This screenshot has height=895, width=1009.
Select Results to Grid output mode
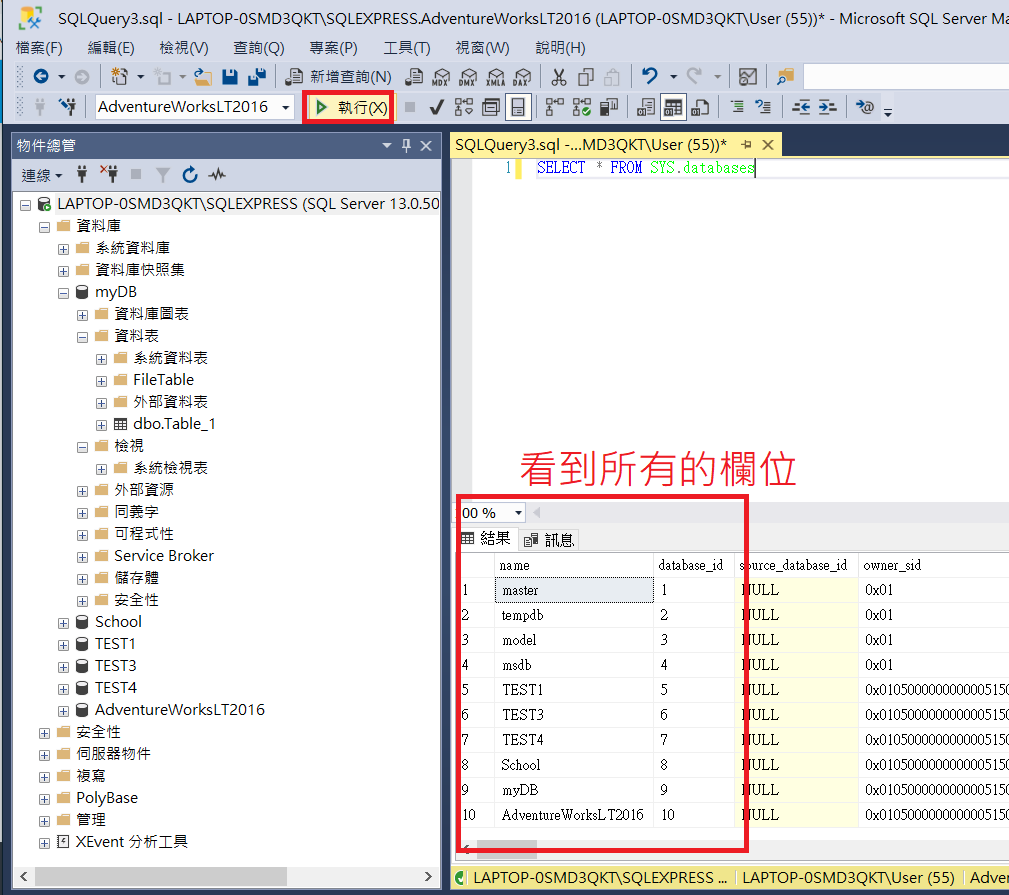pos(673,107)
